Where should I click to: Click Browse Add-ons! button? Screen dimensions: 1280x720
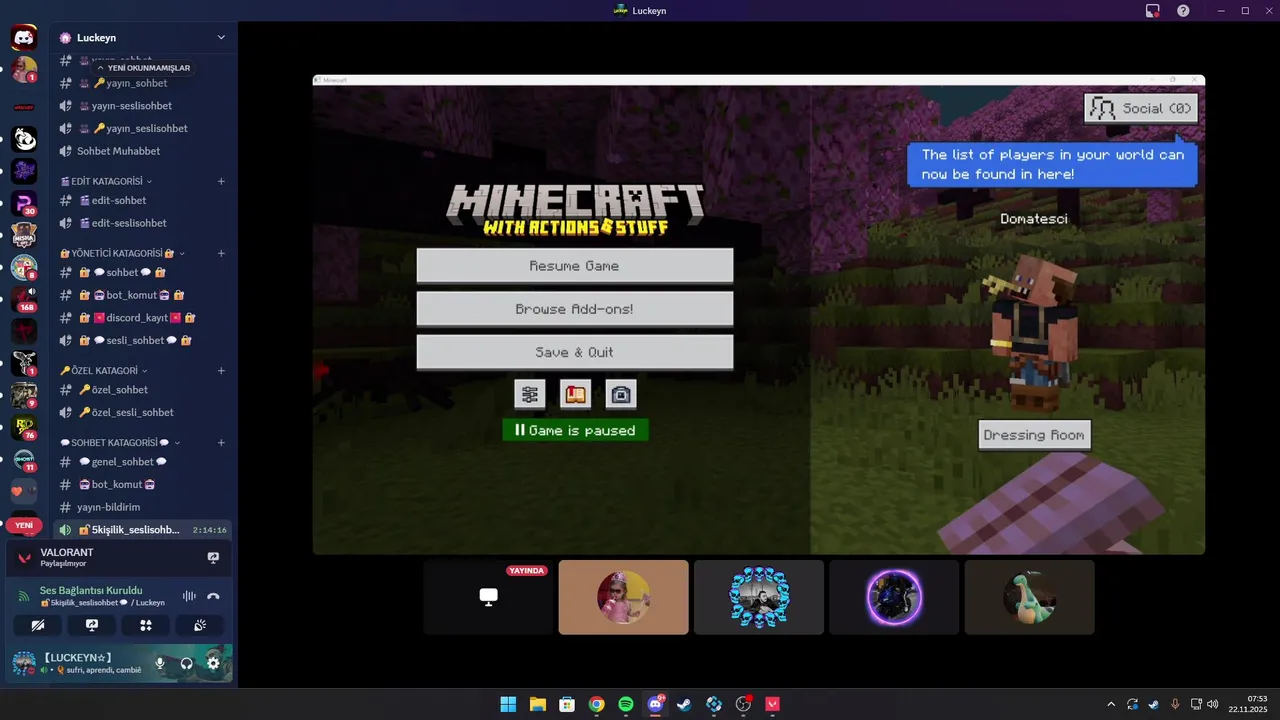tap(575, 309)
